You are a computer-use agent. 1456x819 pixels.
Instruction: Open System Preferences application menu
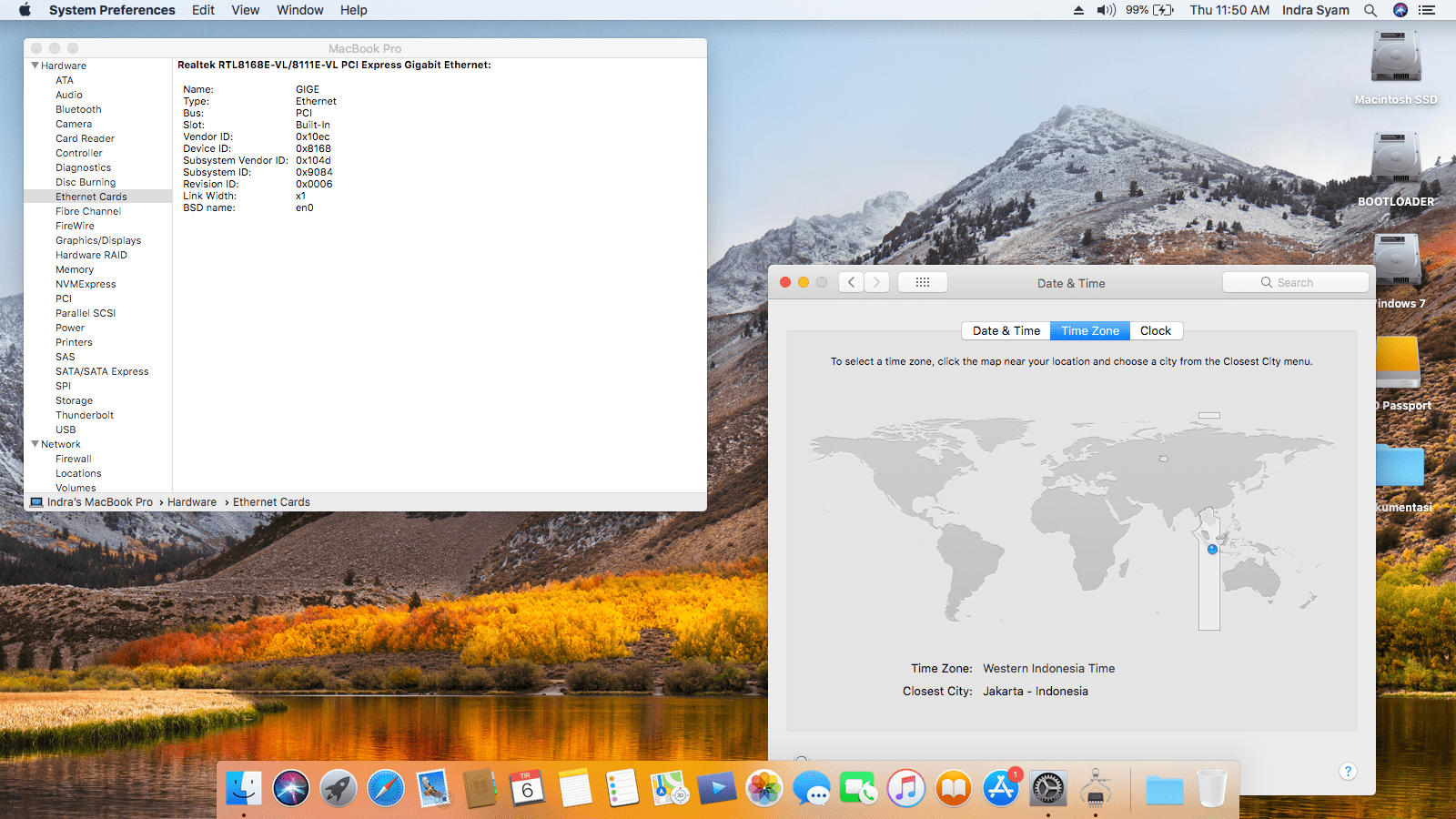[112, 10]
